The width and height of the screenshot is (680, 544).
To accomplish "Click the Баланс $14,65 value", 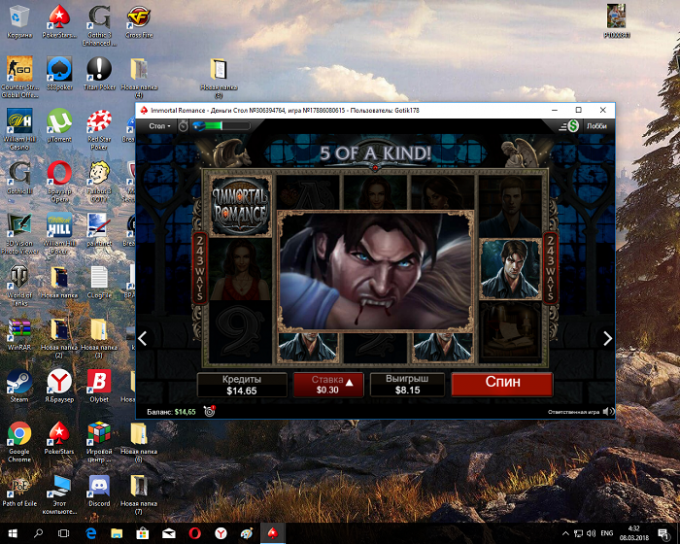I will coord(185,412).
